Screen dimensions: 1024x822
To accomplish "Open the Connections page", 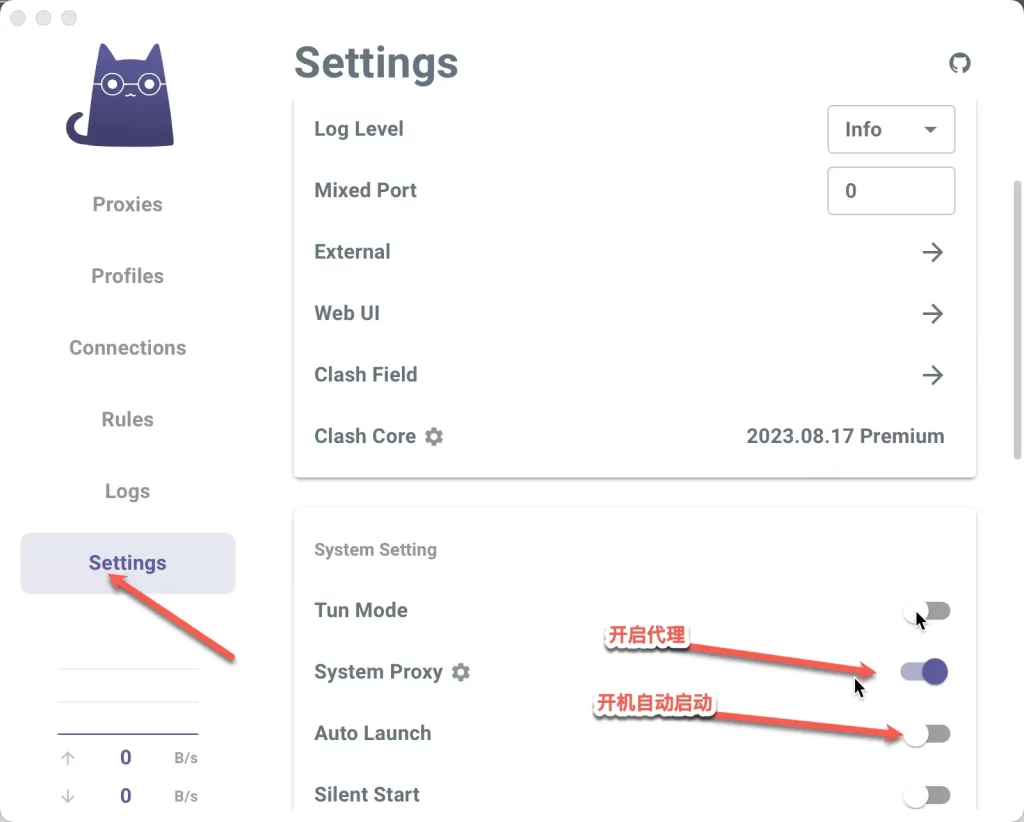I will pyautogui.click(x=127, y=348).
